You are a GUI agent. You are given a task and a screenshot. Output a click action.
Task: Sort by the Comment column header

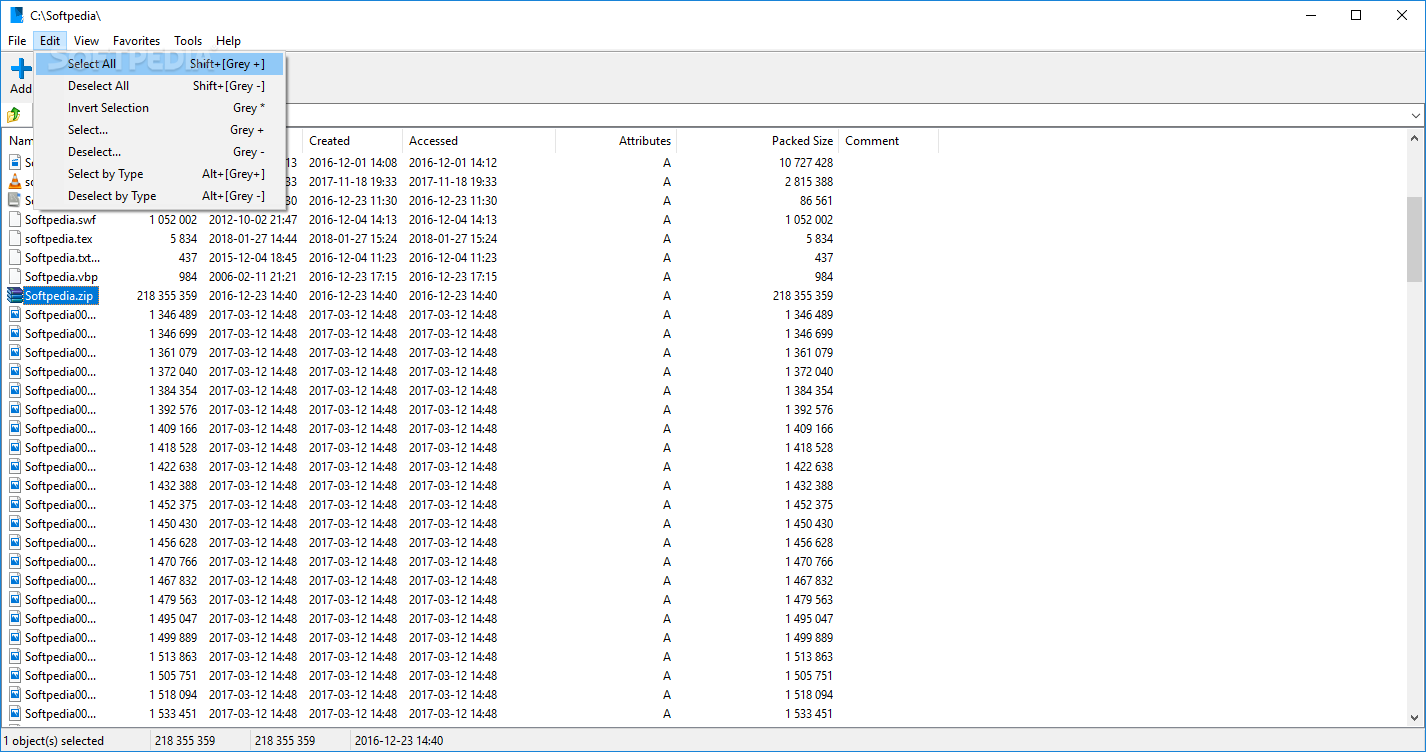pyautogui.click(x=888, y=141)
